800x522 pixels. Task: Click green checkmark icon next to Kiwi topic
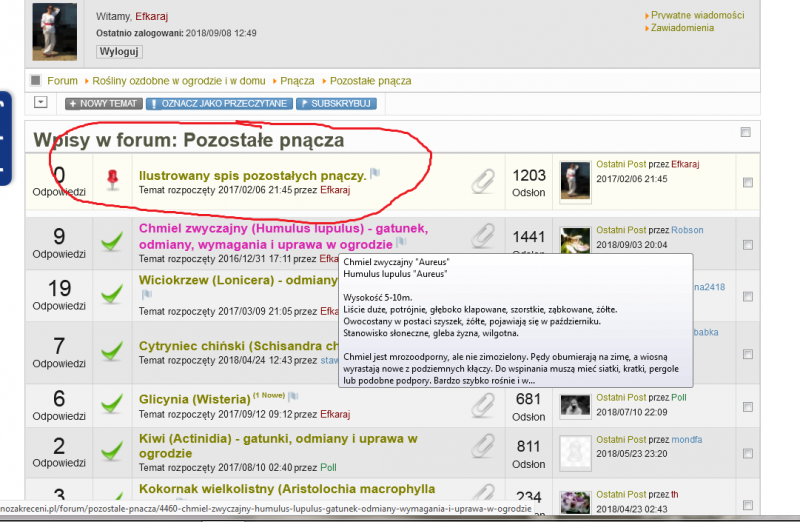point(111,452)
